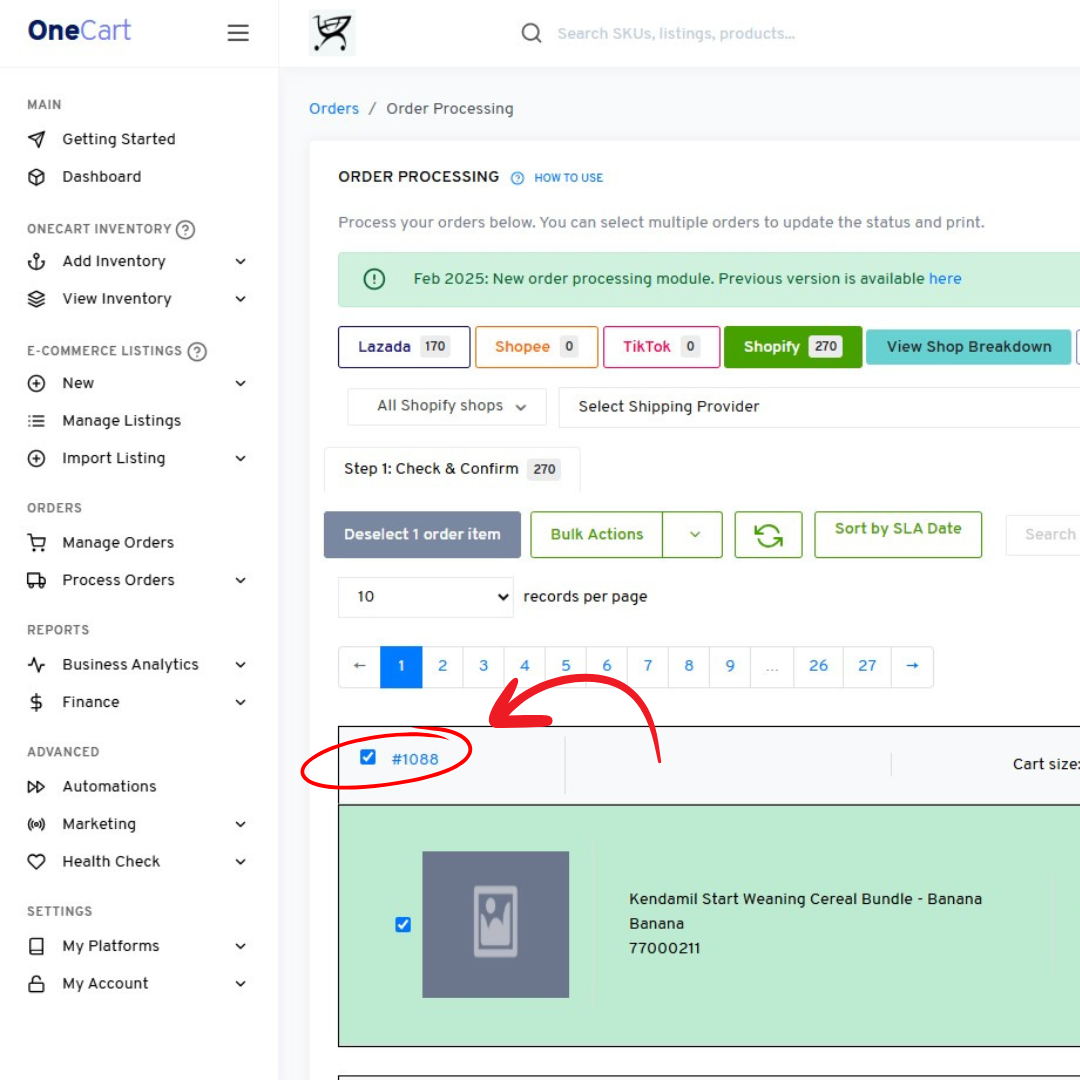
Task: Expand the View Inventory menu
Action: click(x=240, y=299)
